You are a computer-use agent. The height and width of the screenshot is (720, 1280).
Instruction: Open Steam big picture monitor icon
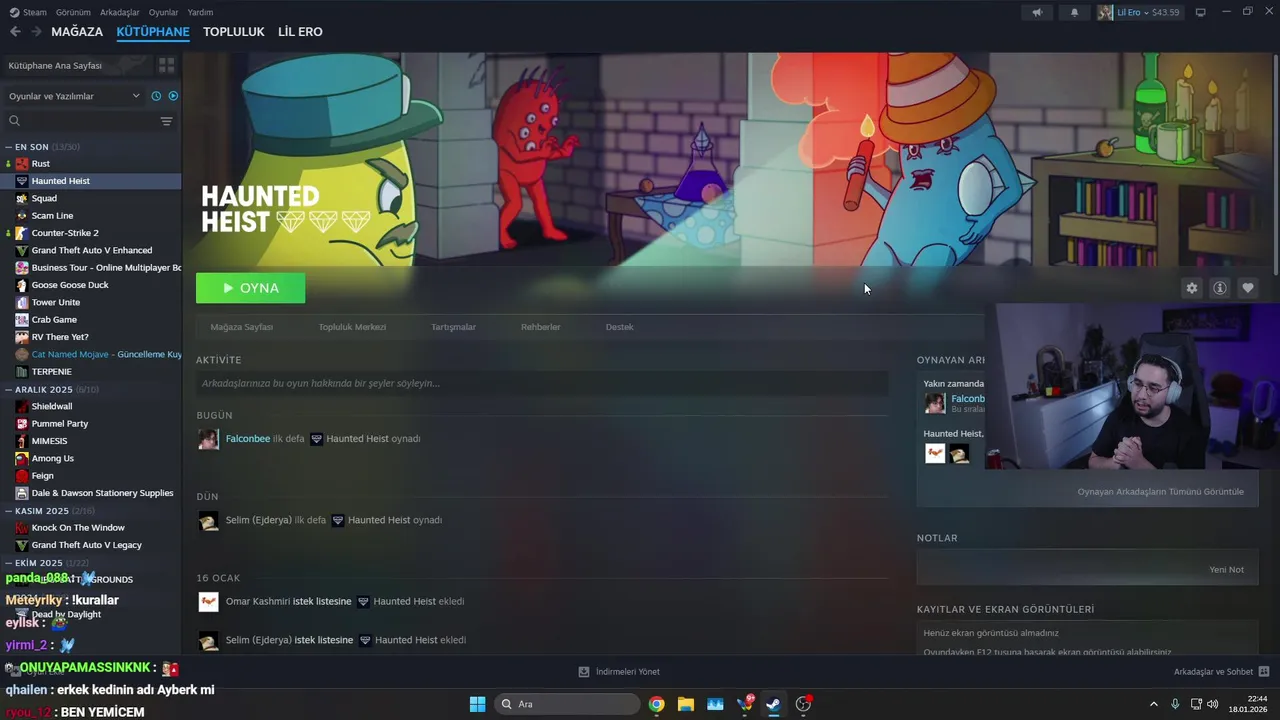coord(1200,12)
